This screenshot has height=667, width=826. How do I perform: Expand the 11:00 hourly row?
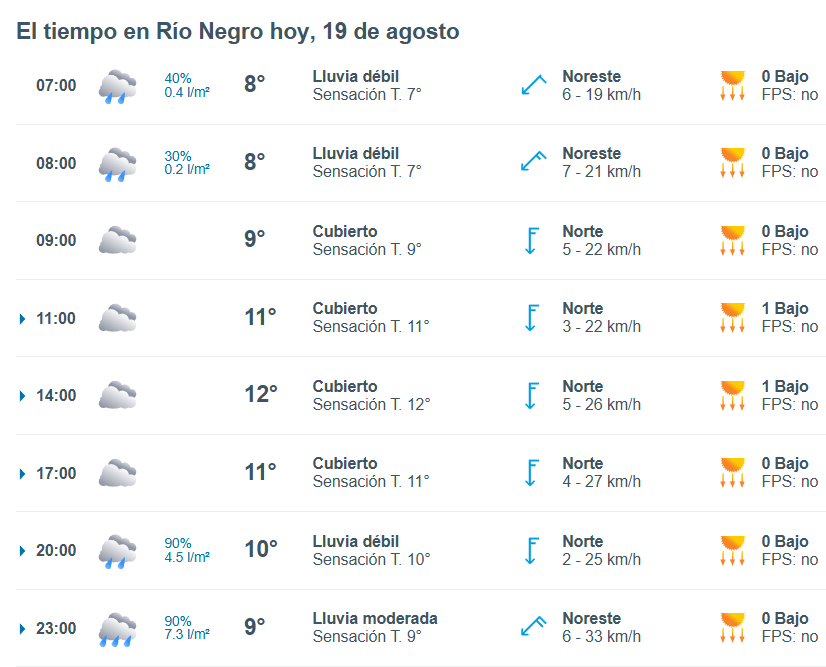(22, 319)
